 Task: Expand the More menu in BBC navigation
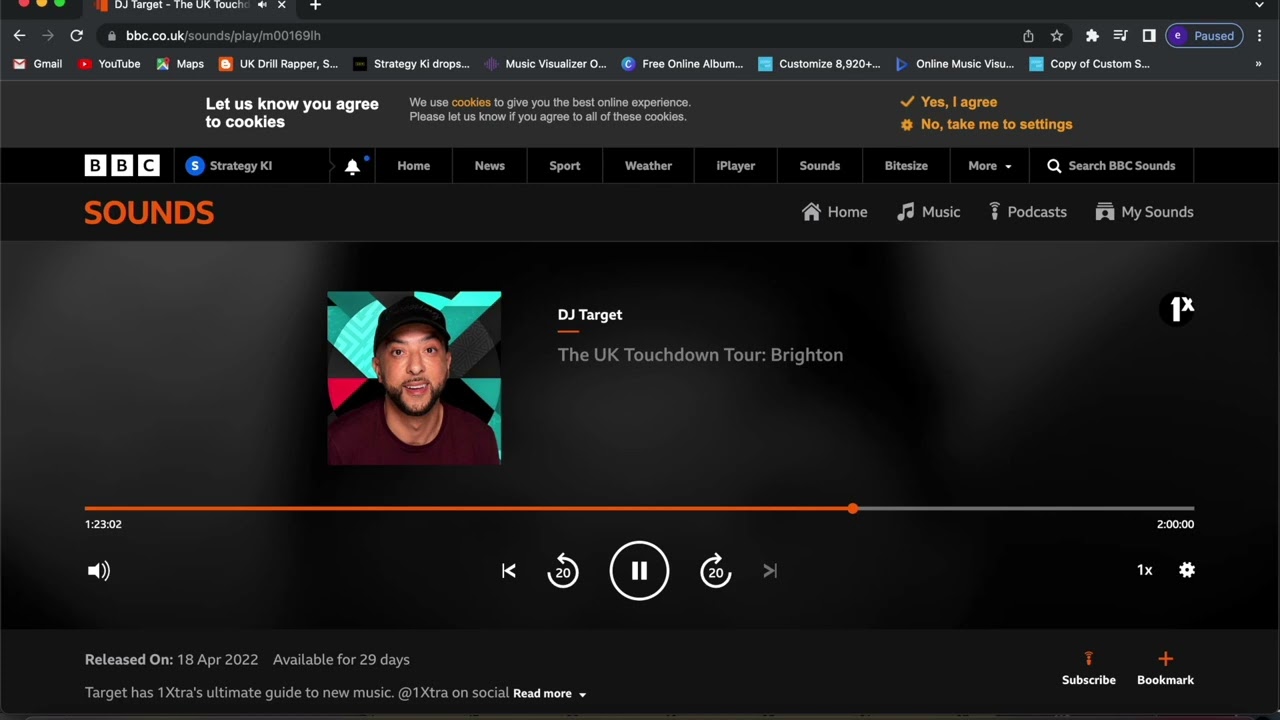pos(989,166)
